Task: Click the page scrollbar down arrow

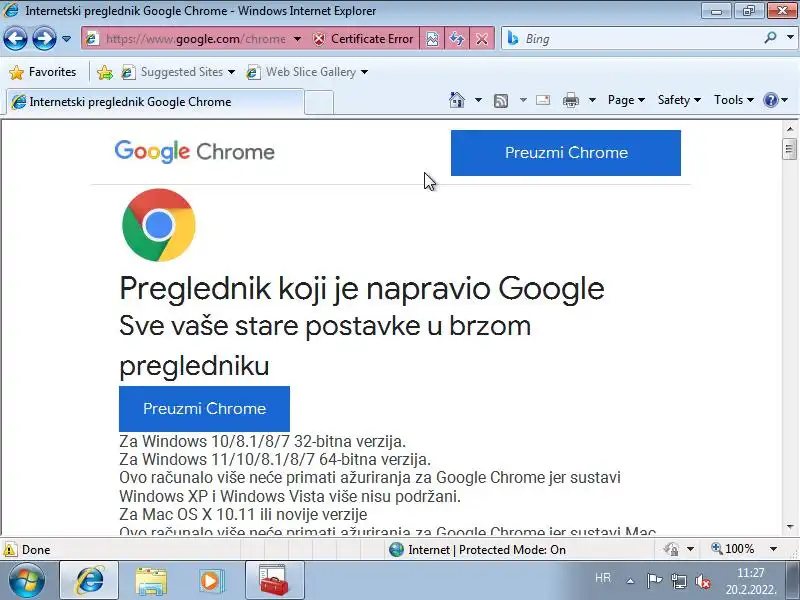Action: click(x=790, y=526)
